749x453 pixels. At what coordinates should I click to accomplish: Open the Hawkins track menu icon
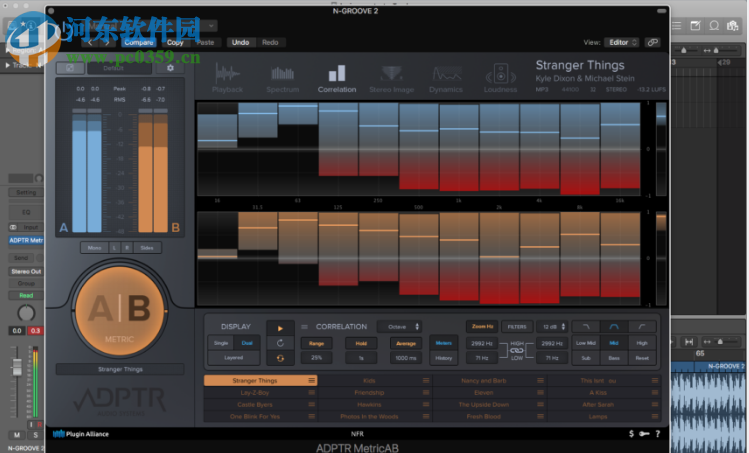pos(426,404)
